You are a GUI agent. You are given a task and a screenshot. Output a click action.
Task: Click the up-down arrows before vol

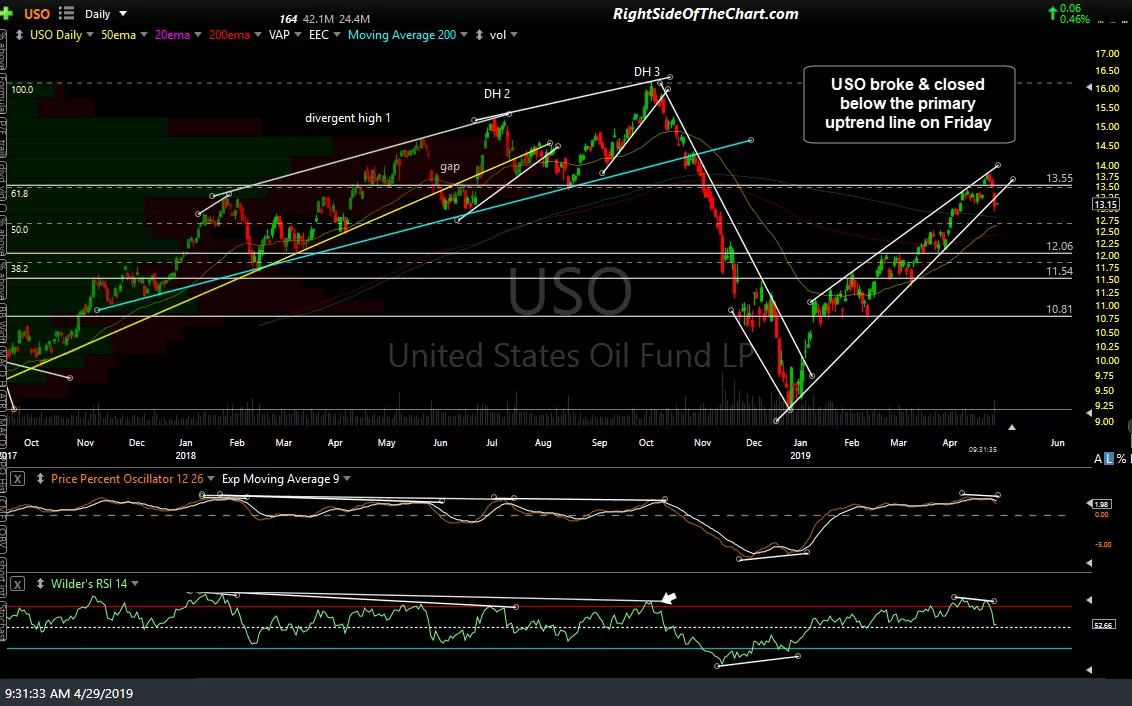pyautogui.click(x=479, y=35)
